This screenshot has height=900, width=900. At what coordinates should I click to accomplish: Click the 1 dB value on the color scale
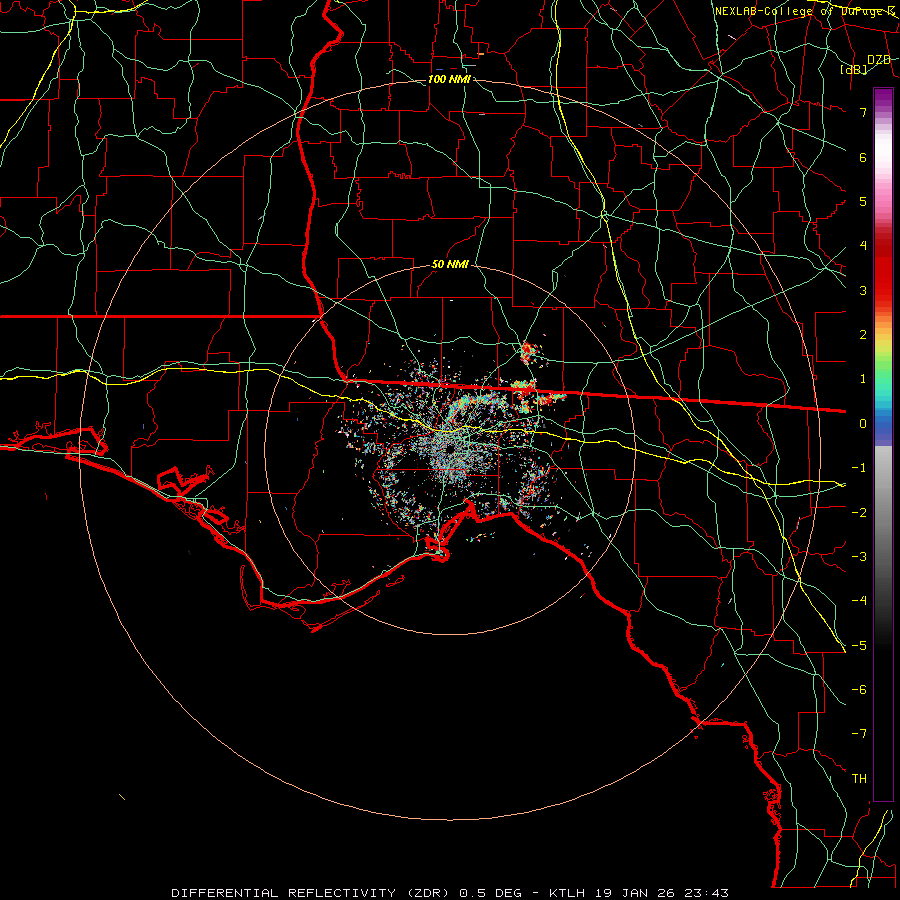(863, 379)
